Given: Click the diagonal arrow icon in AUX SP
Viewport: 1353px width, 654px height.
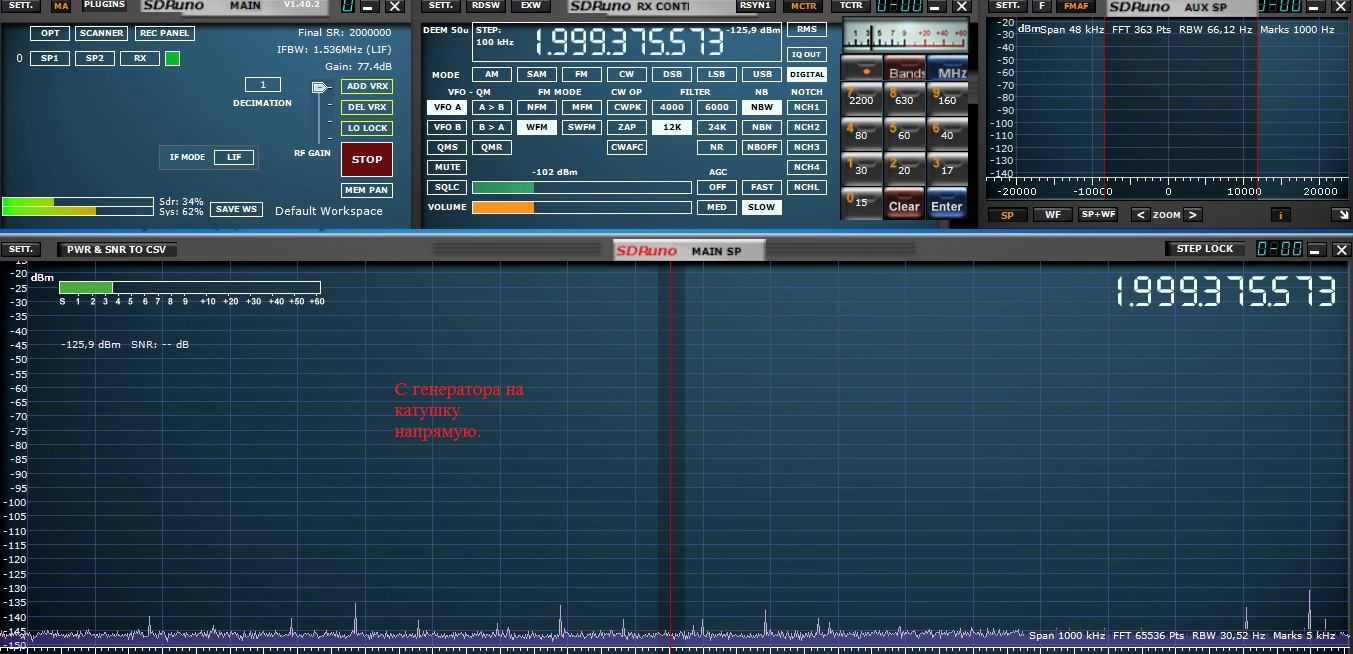Looking at the screenshot, I should coord(1342,215).
